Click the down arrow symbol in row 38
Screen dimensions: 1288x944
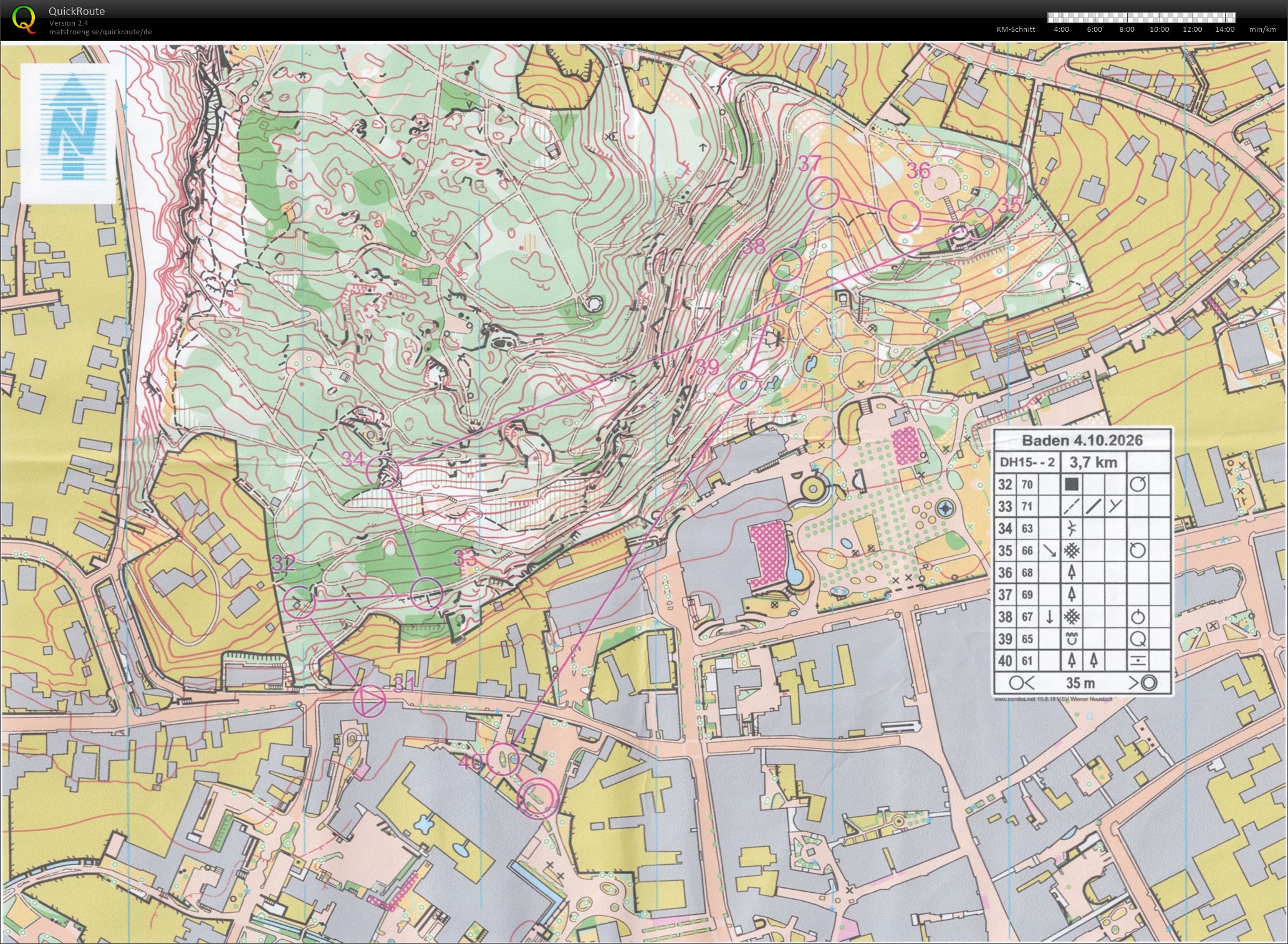pos(1050,617)
